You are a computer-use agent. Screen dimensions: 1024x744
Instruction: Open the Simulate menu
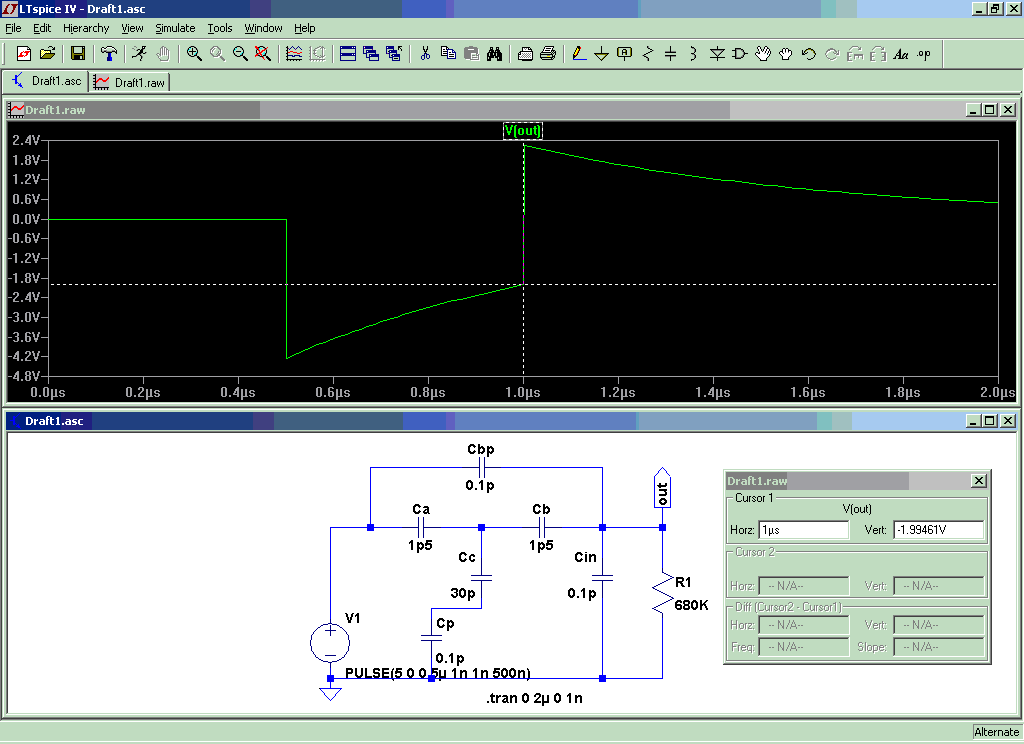coord(175,28)
